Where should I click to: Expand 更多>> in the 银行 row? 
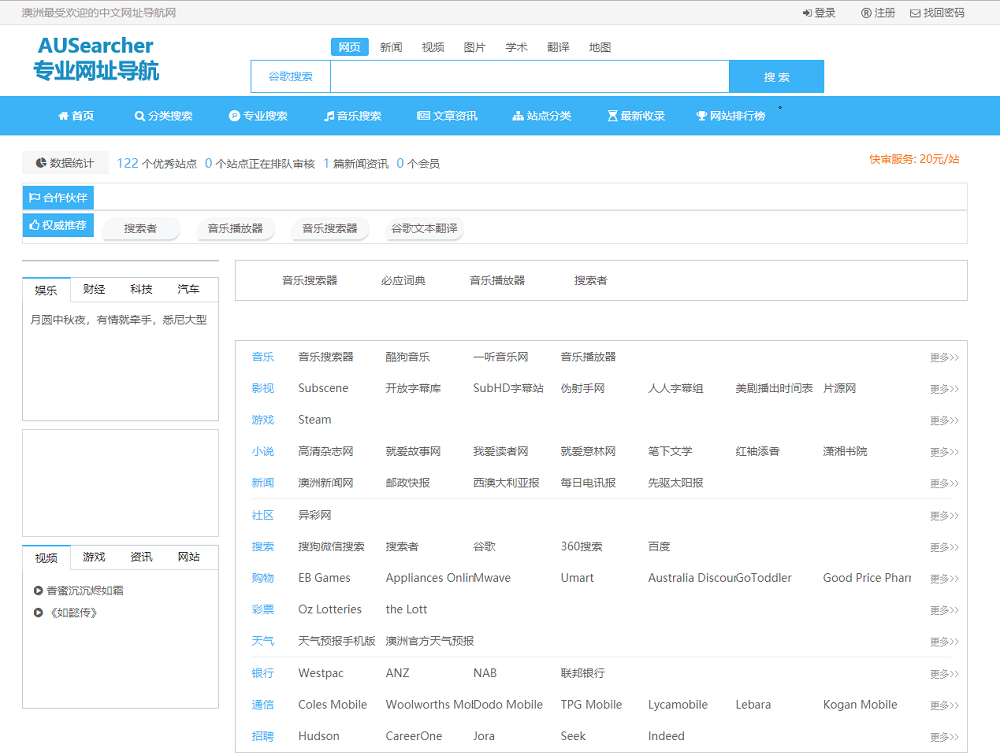click(x=944, y=674)
